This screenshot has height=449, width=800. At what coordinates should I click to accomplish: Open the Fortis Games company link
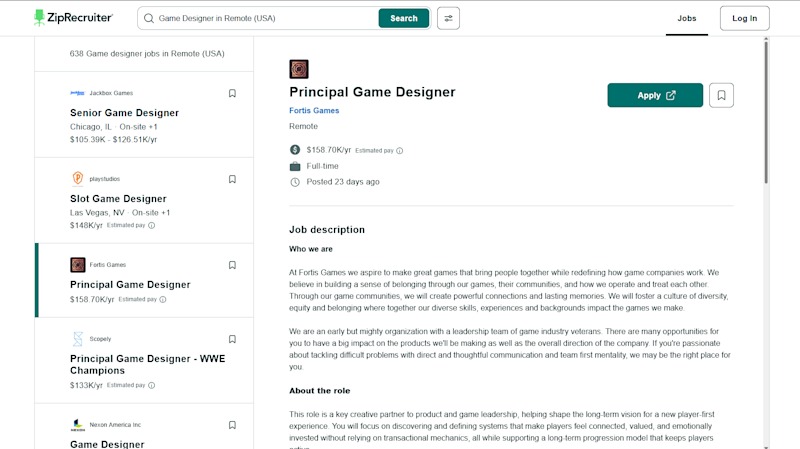click(x=314, y=110)
